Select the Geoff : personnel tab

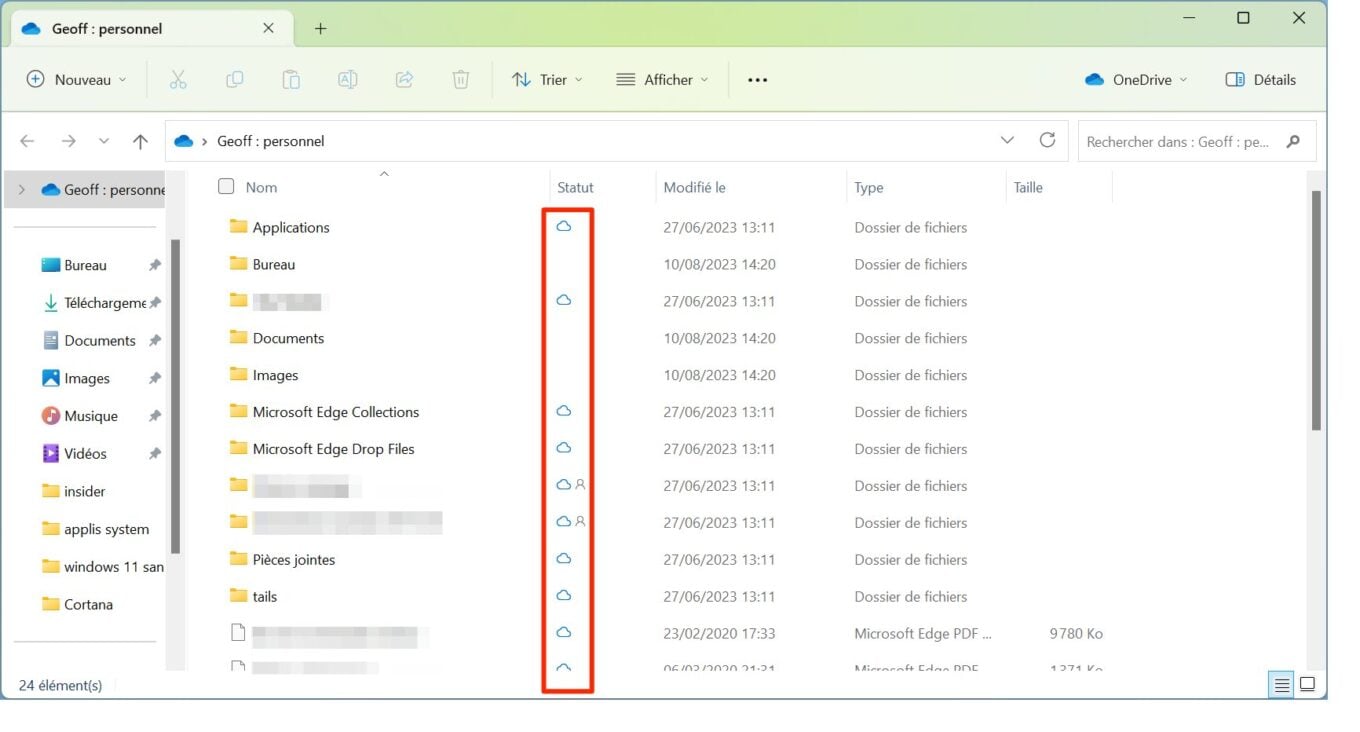click(x=152, y=28)
